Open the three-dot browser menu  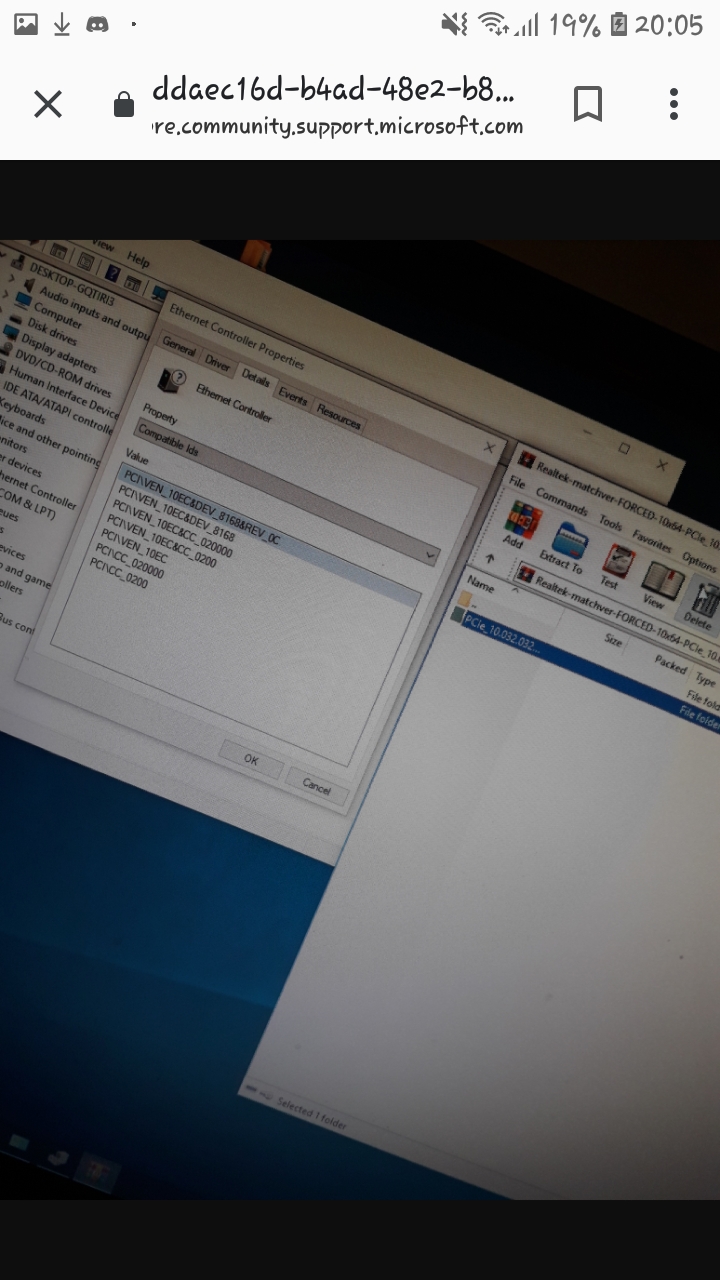[674, 104]
